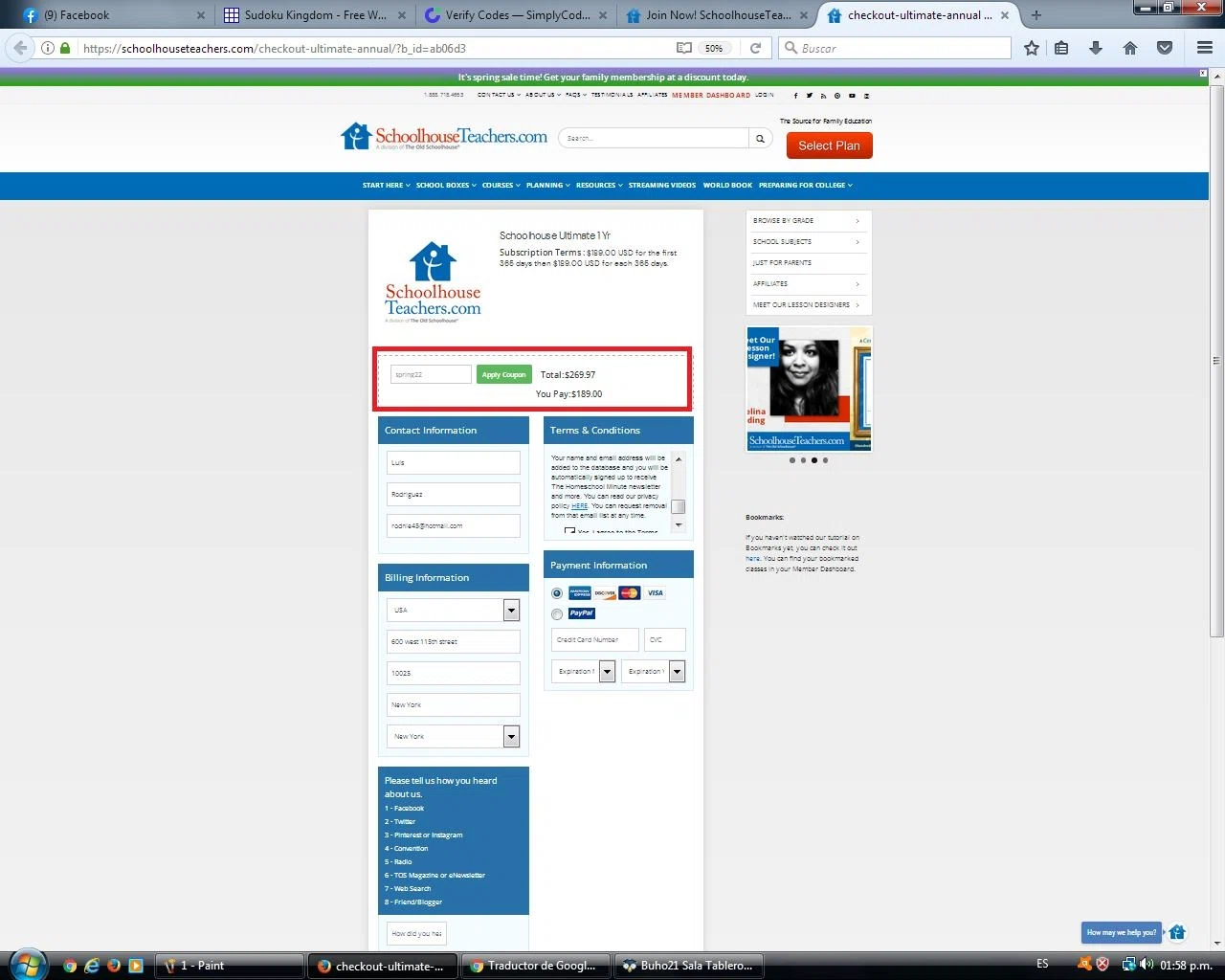Go to Firefox home page icon

1130,48
